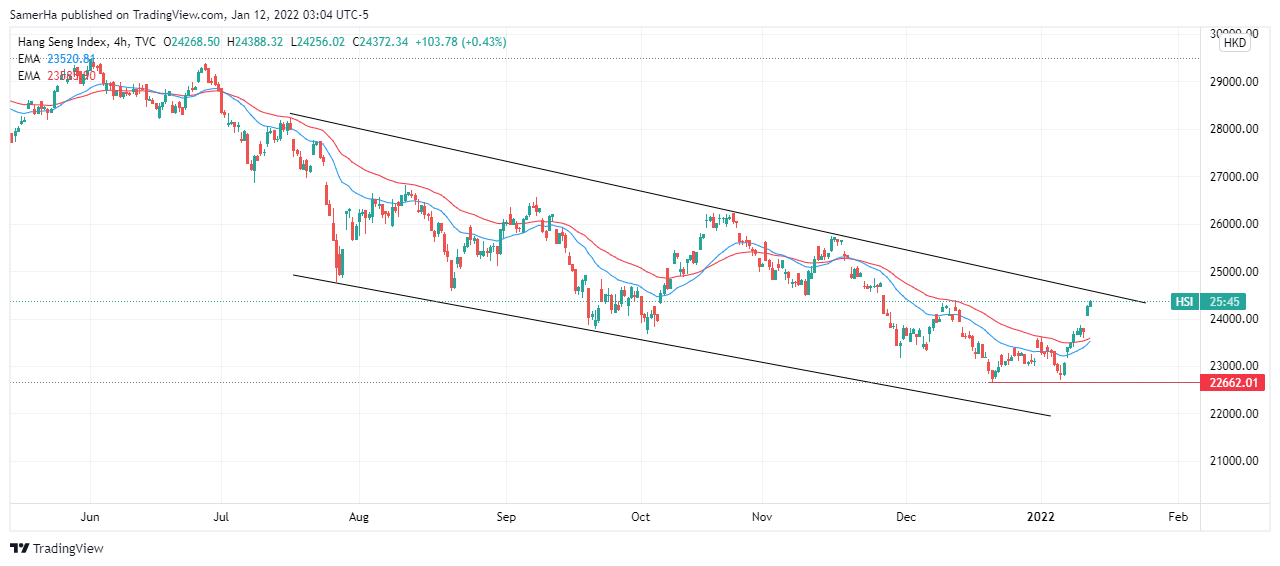The height and width of the screenshot is (566, 1280).
Task: Click the Dec label on the time axis
Action: point(906,517)
